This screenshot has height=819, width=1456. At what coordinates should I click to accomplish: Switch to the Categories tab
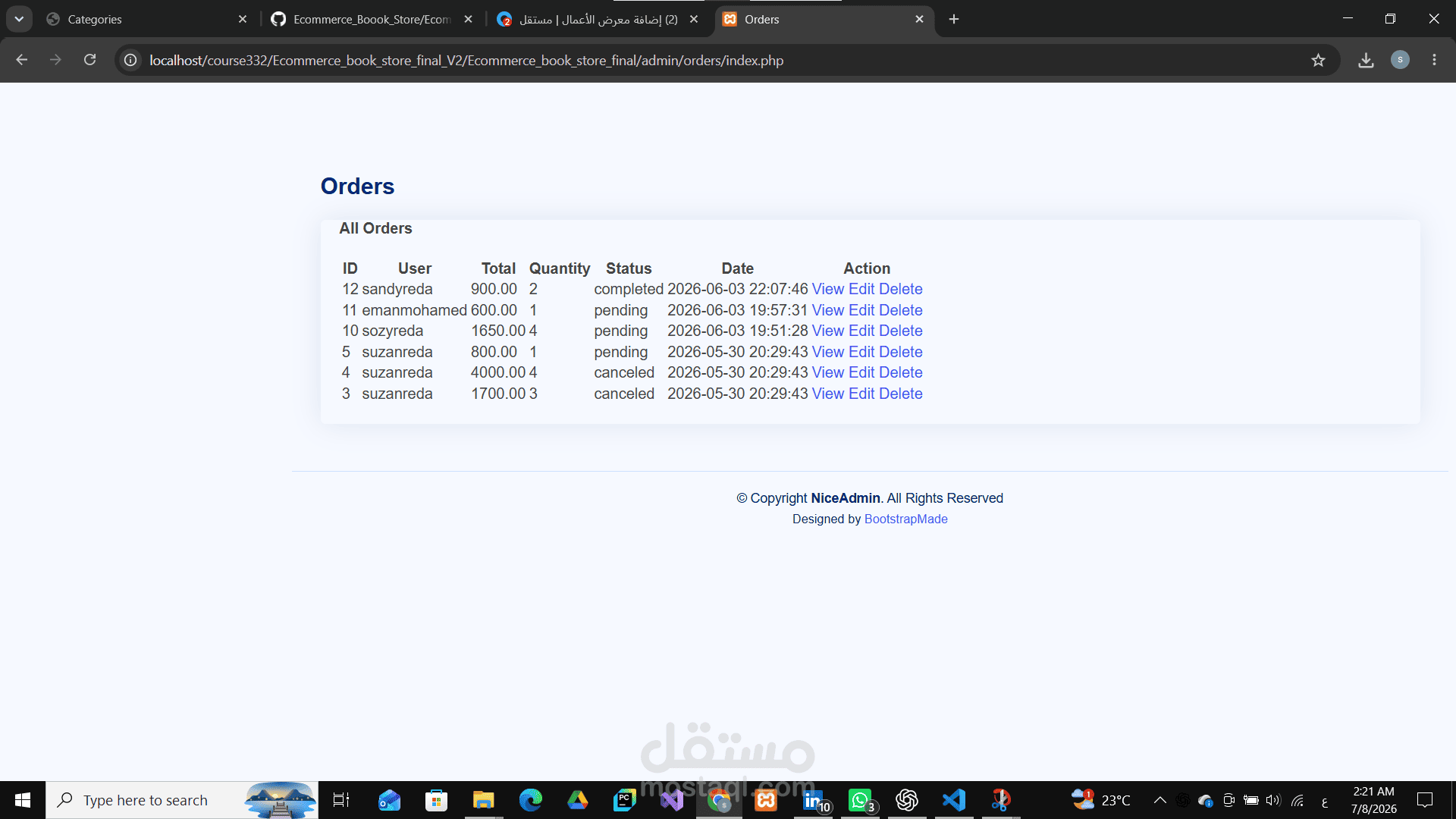click(144, 19)
